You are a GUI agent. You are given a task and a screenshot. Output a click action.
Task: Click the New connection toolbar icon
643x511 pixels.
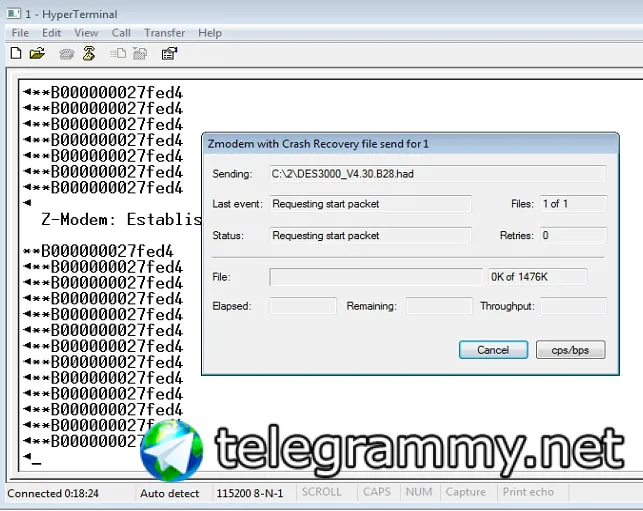pyautogui.click(x=16, y=53)
